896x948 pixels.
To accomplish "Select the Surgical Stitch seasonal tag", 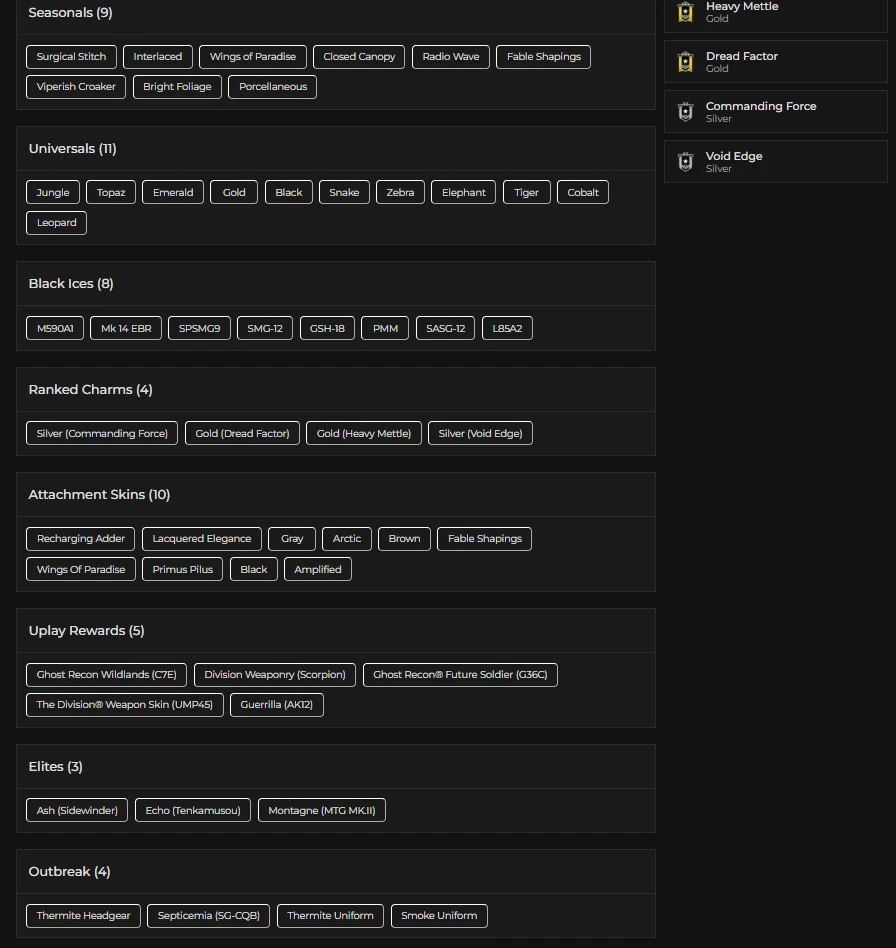I will point(71,57).
